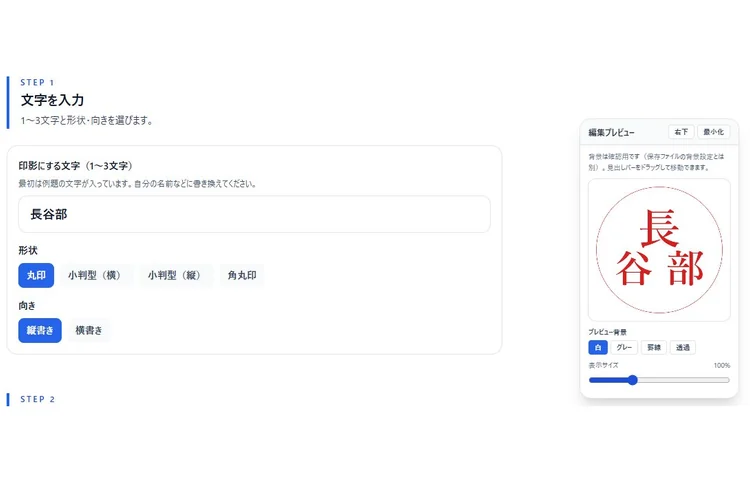Minimize preview with the 最小化 button
Image resolution: width=750 pixels, height=482 pixels.
click(713, 132)
